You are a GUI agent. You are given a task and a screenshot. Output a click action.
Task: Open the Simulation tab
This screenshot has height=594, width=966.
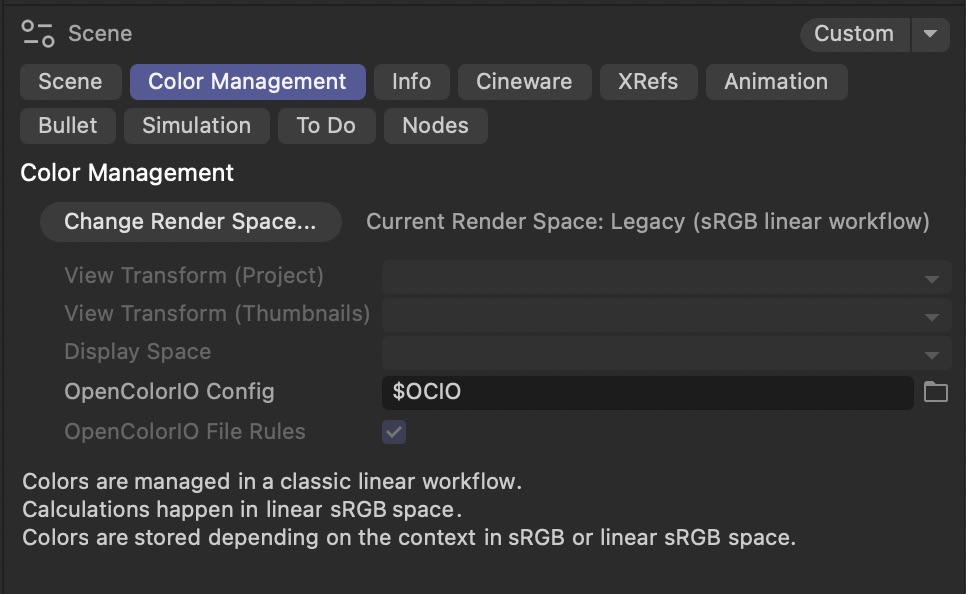(196, 126)
